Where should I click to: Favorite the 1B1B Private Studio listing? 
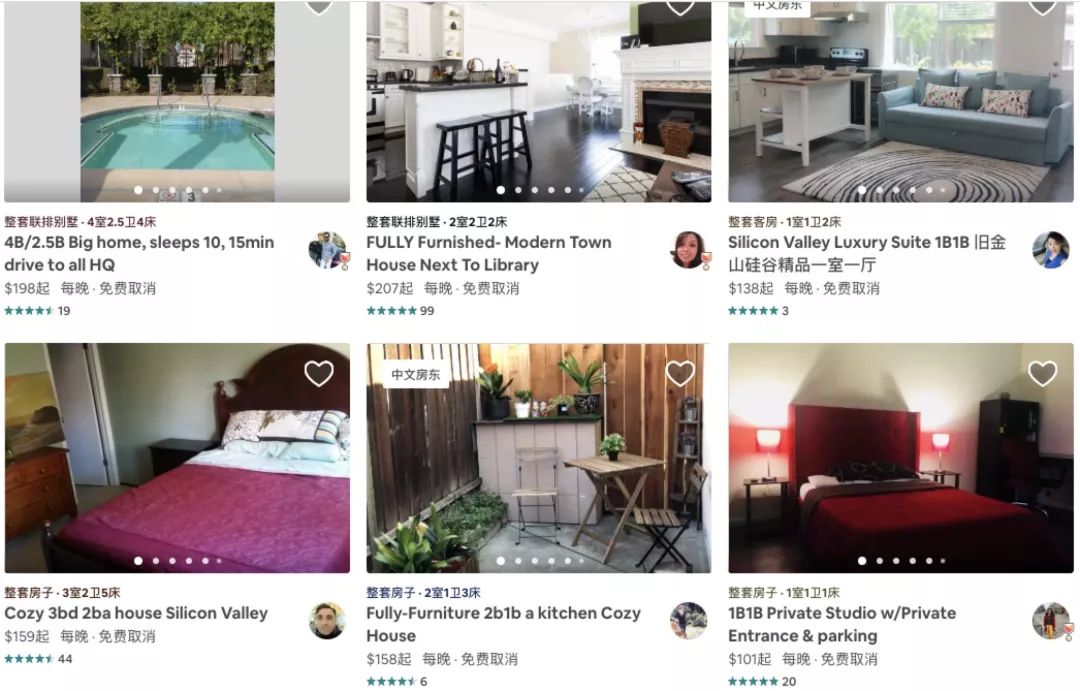pos(1042,373)
